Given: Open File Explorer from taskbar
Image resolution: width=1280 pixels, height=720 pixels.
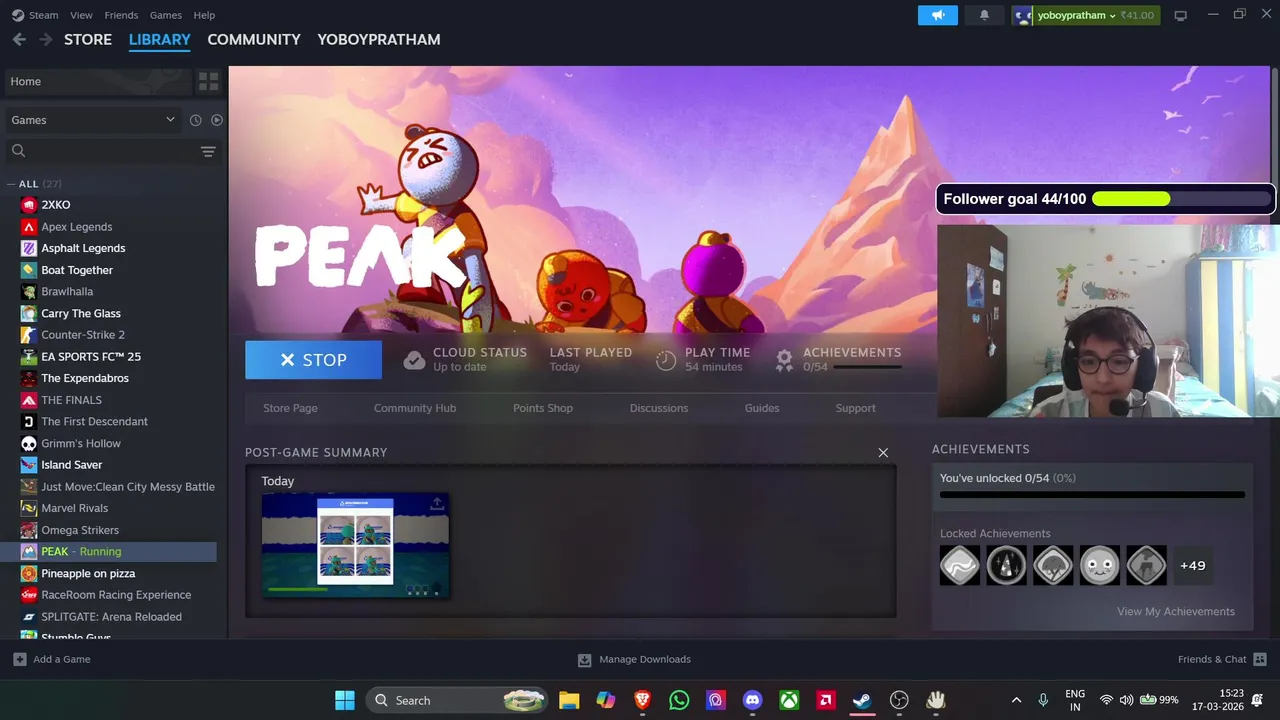Looking at the screenshot, I should [x=569, y=700].
